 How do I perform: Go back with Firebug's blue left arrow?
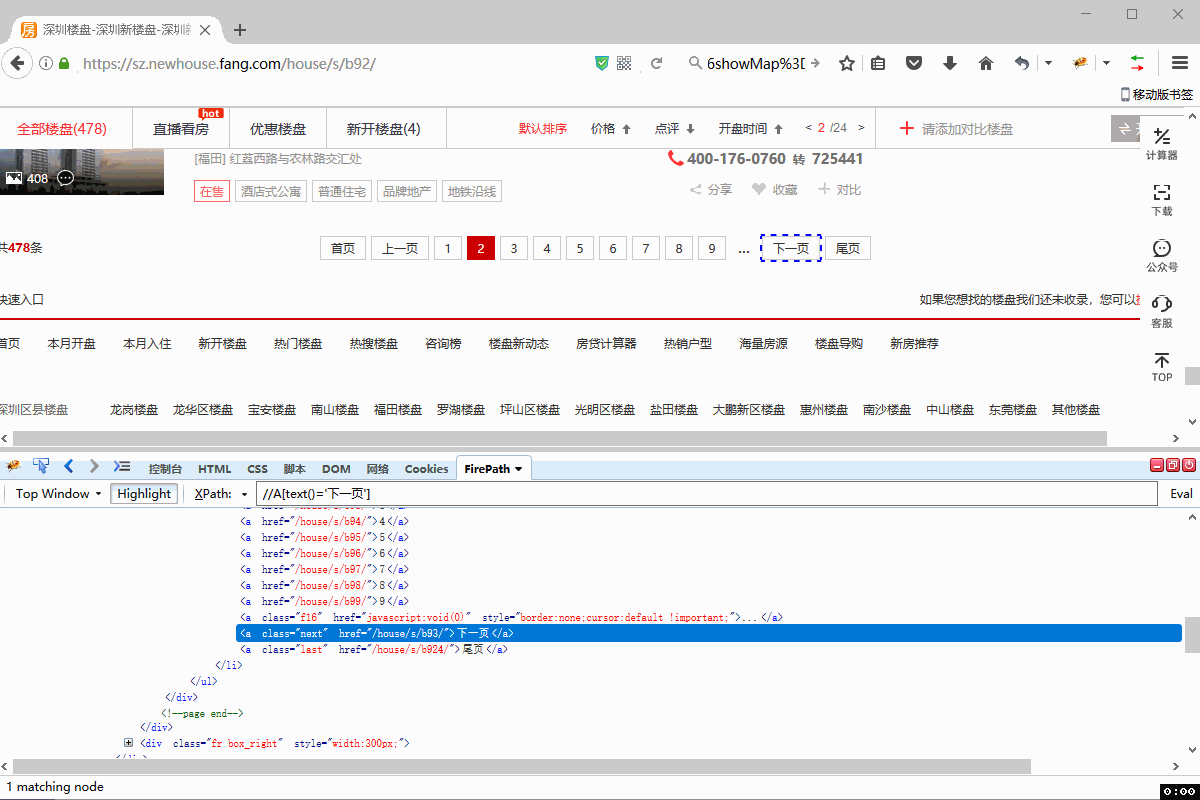pos(69,466)
